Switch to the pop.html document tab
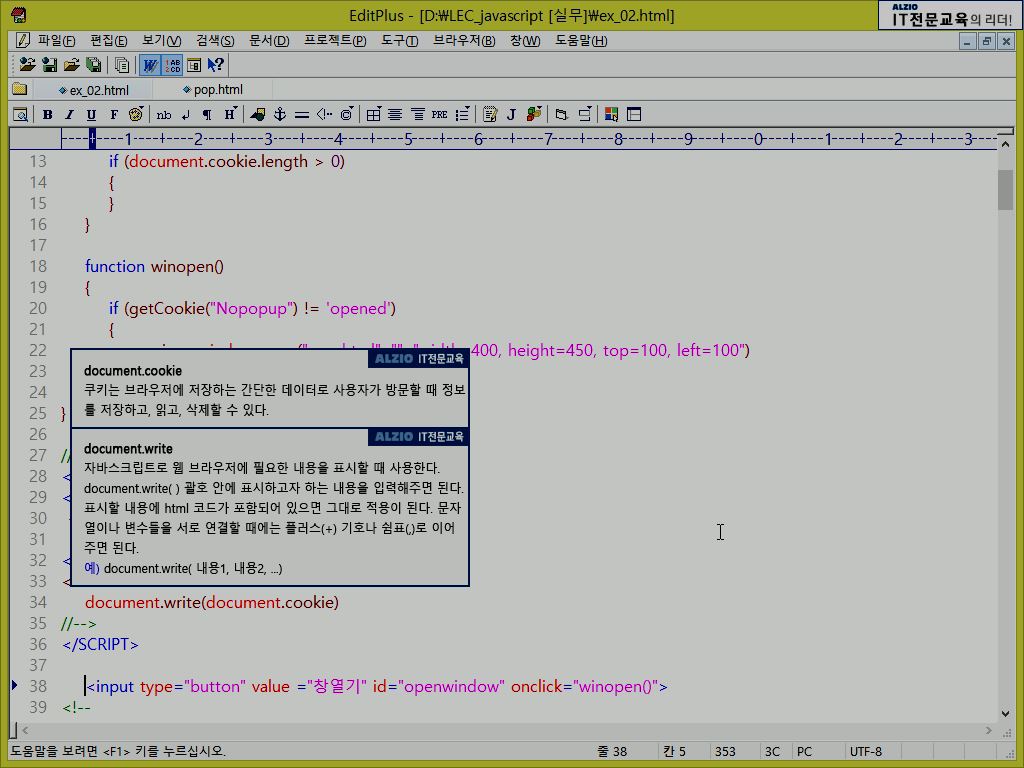Image resolution: width=1024 pixels, height=768 pixels. coord(213,89)
